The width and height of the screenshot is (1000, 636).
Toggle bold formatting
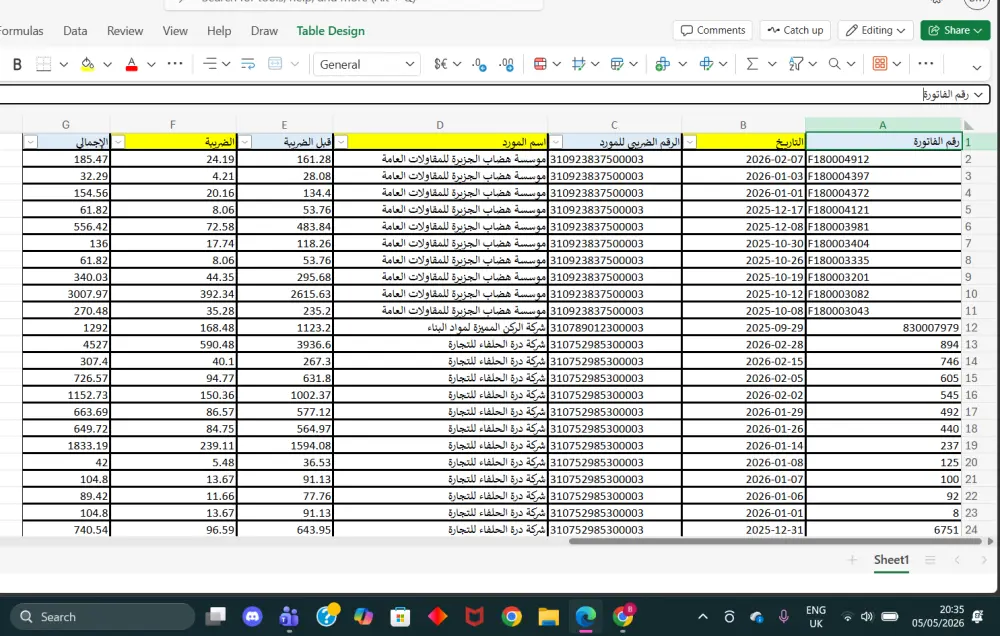coord(17,64)
